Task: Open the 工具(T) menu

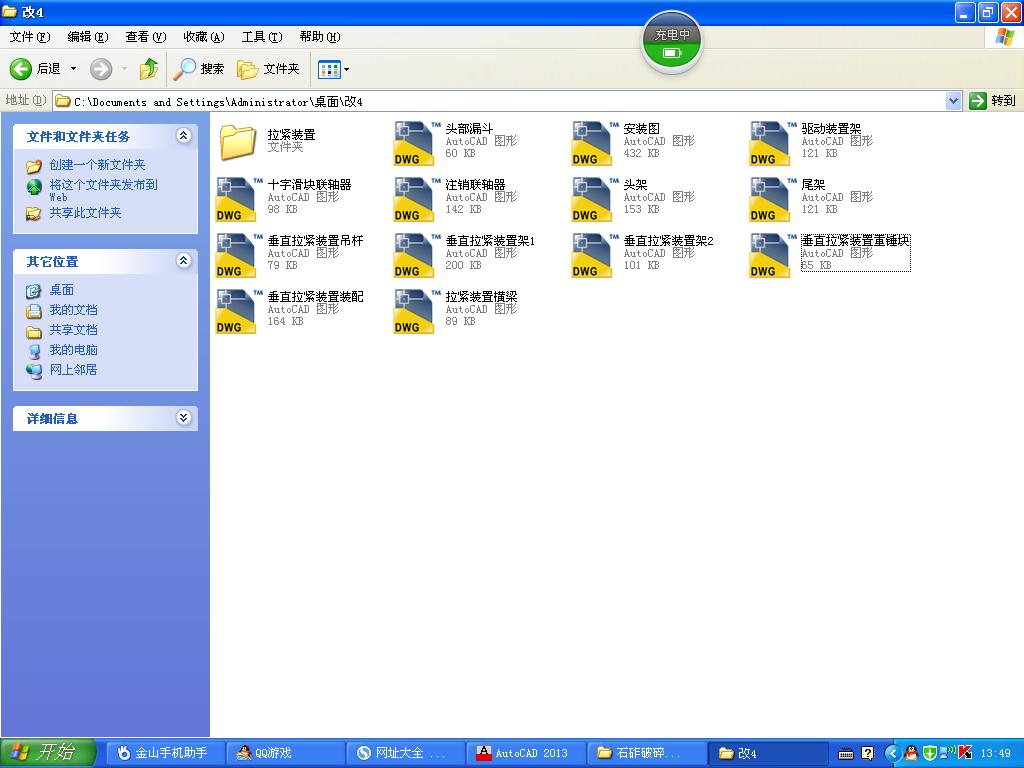Action: pos(262,37)
